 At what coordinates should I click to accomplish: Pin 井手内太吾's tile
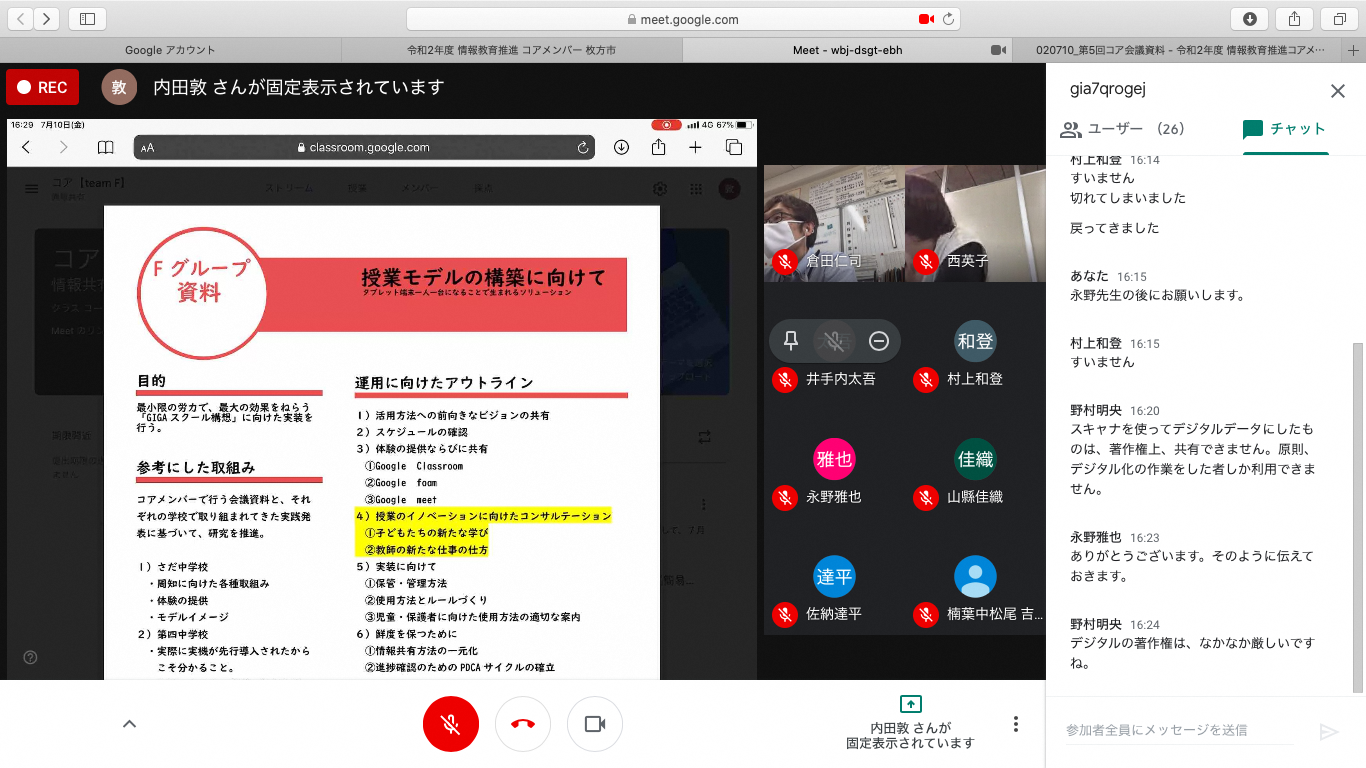tap(791, 341)
